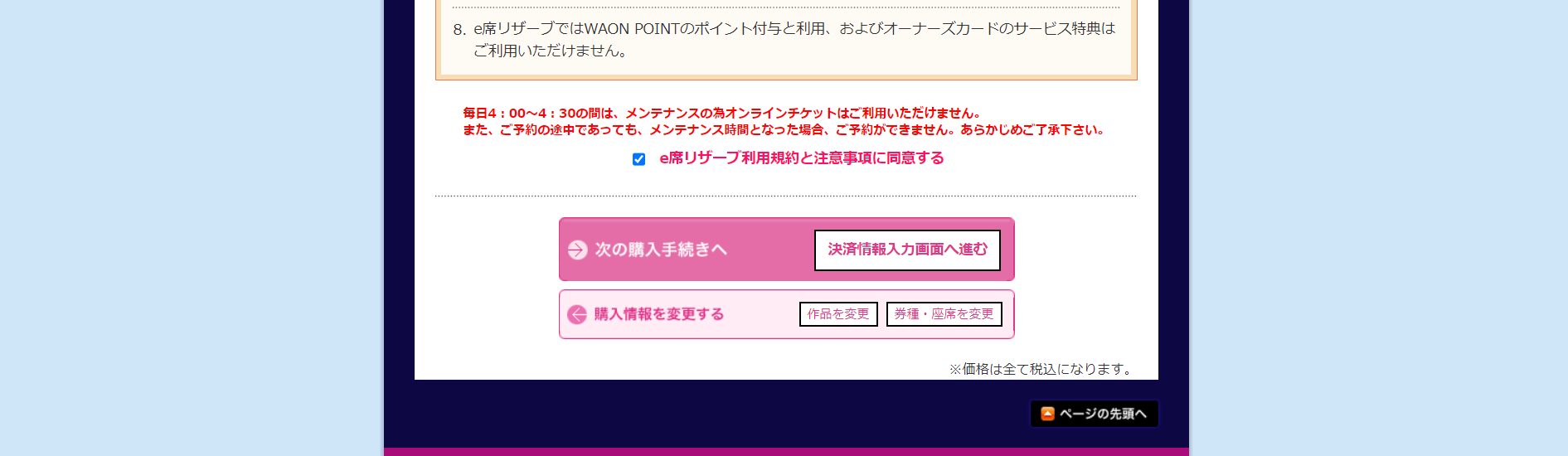The height and width of the screenshot is (456, 1568).
Task: Uncheck the e席リザーブ利用規約 agreement checkbox
Action: (638, 159)
